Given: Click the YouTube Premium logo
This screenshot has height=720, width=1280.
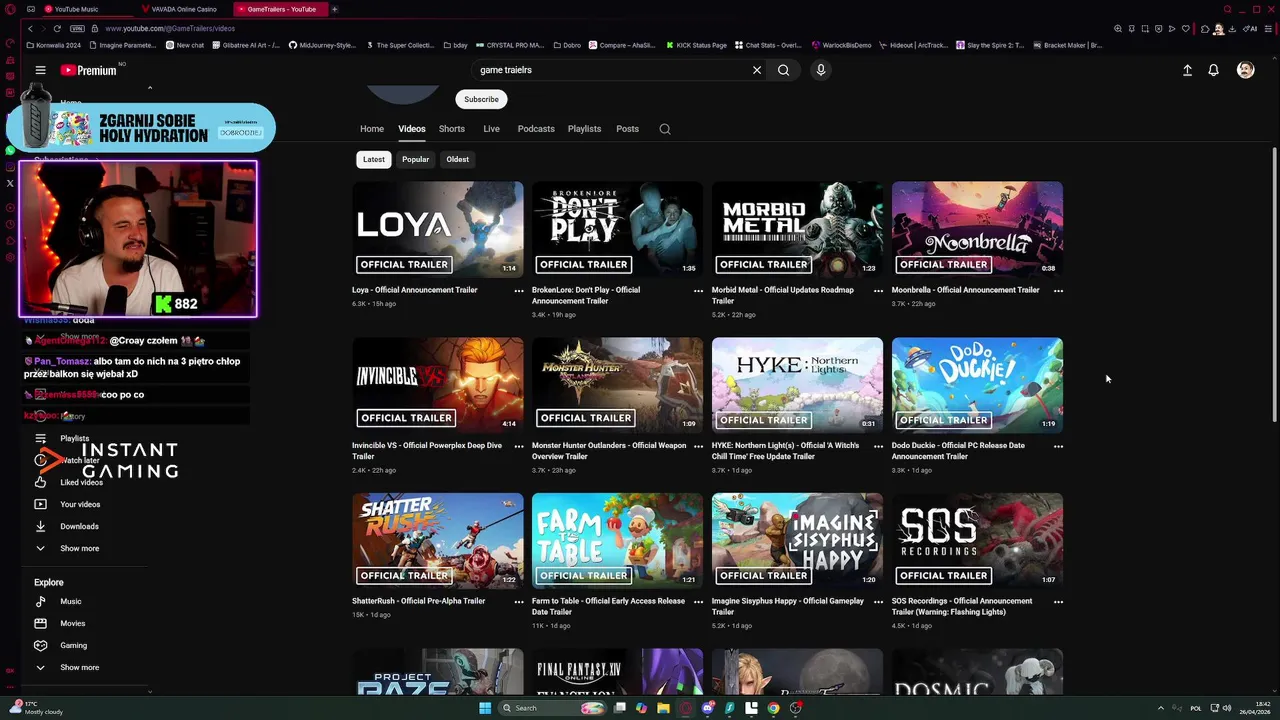Looking at the screenshot, I should pos(88,70).
